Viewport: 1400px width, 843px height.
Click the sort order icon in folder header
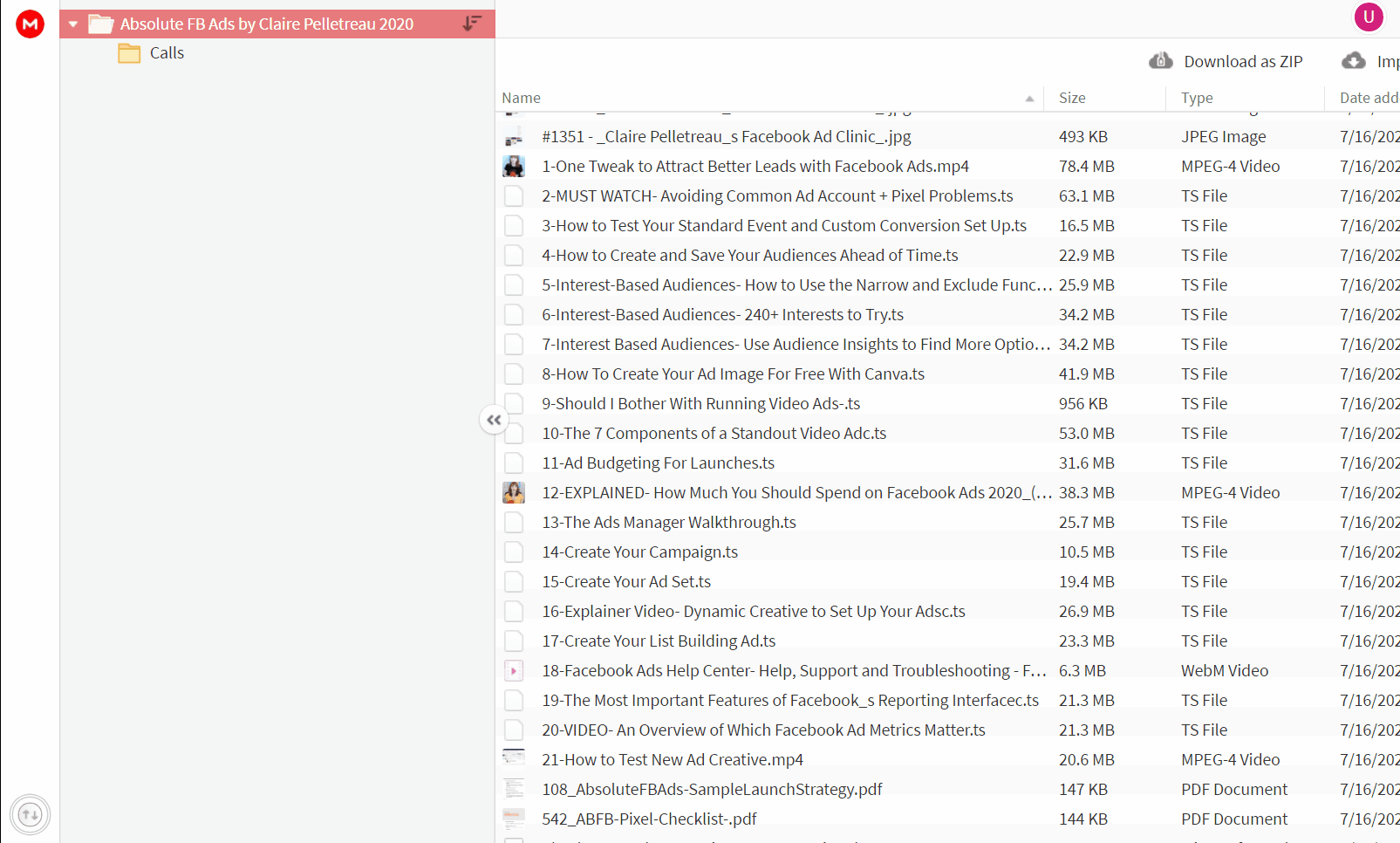coord(472,24)
